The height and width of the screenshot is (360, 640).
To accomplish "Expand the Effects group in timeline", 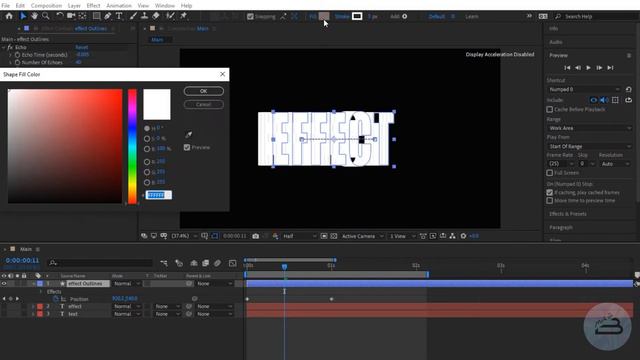I will tap(40, 291).
